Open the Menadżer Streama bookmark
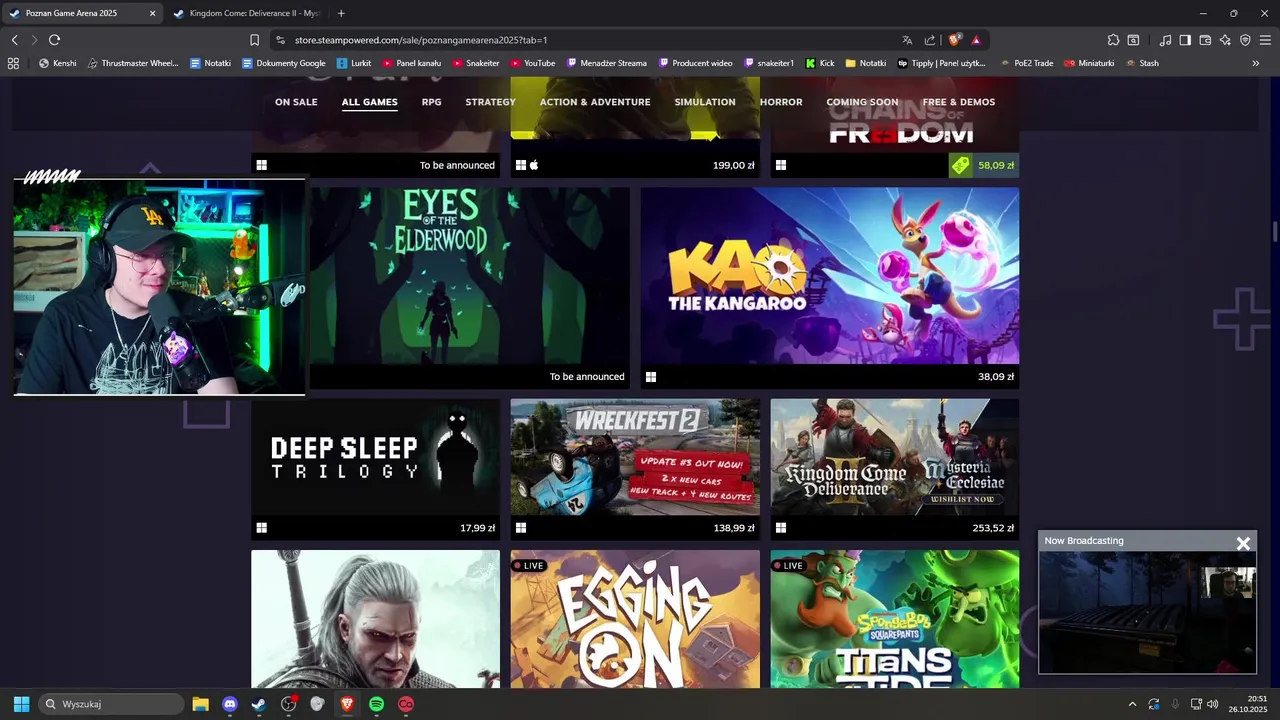The height and width of the screenshot is (720, 1280). (606, 63)
